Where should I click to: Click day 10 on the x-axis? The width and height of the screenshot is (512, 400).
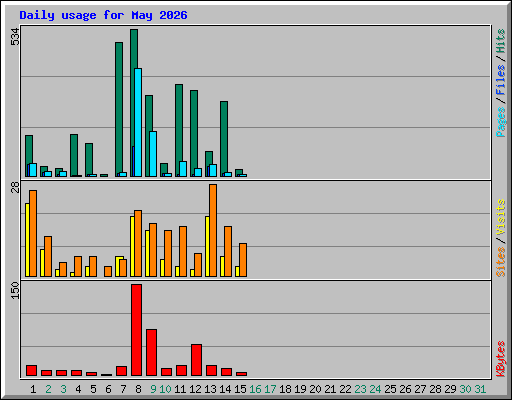pos(165,389)
